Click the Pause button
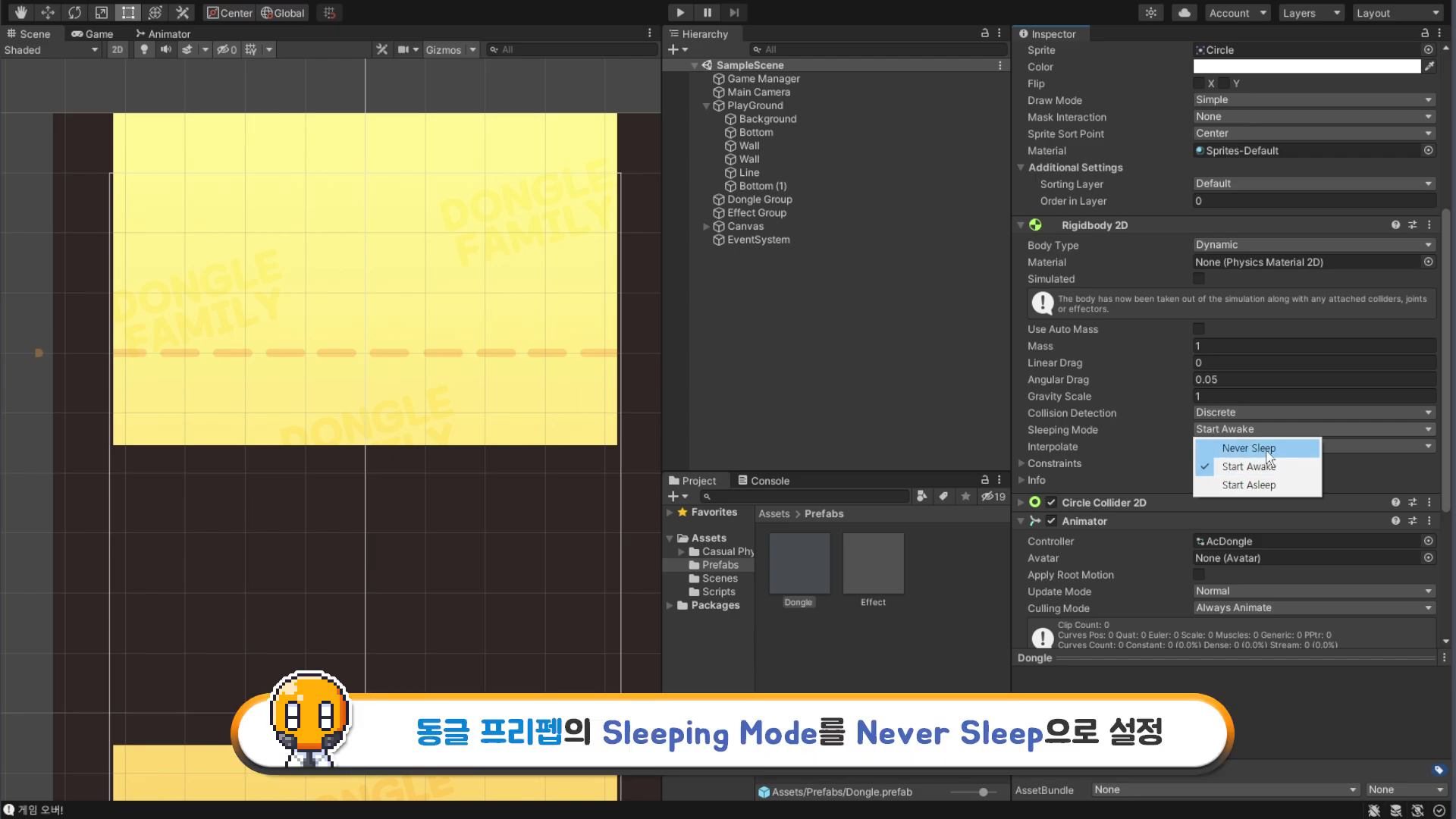Screen dimensions: 1456x819 tap(707, 12)
